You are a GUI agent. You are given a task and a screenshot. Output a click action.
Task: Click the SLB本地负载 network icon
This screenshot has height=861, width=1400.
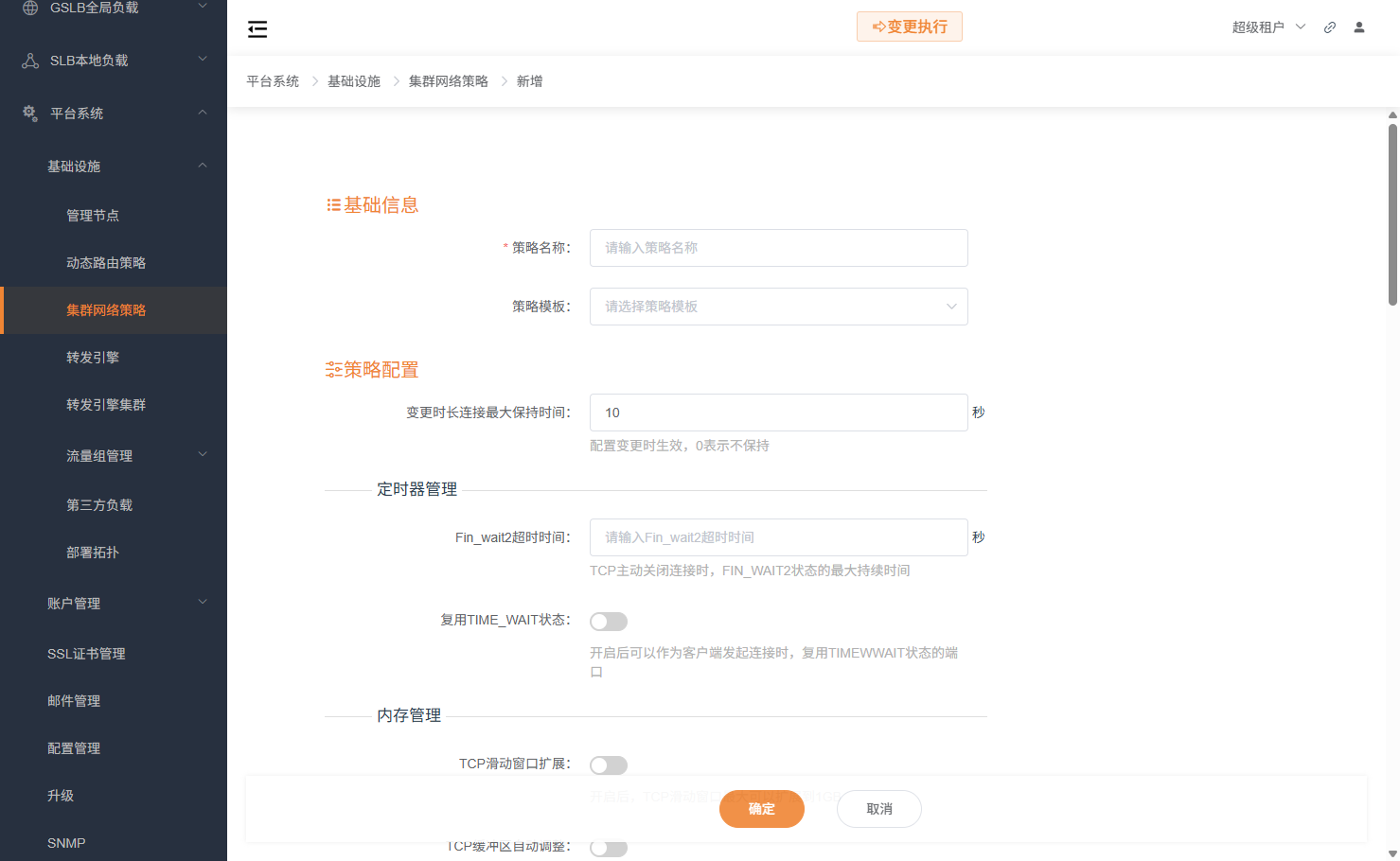tap(28, 60)
